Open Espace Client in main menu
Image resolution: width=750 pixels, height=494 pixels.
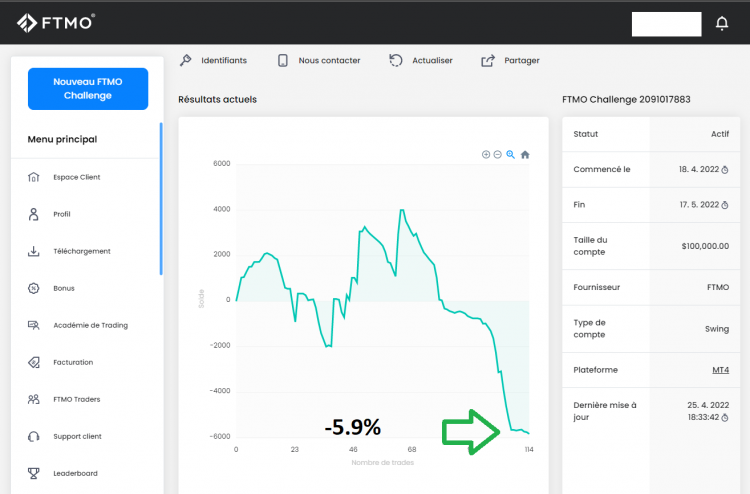click(x=76, y=177)
